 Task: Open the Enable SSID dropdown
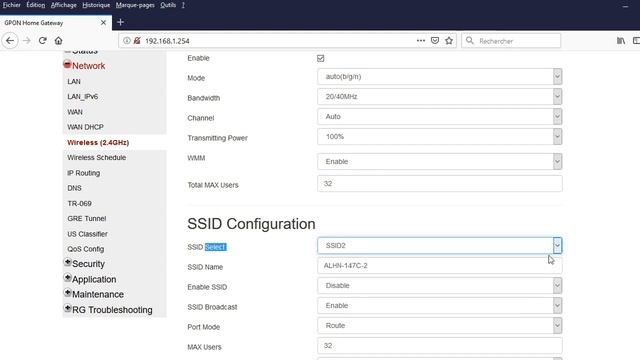coord(440,286)
